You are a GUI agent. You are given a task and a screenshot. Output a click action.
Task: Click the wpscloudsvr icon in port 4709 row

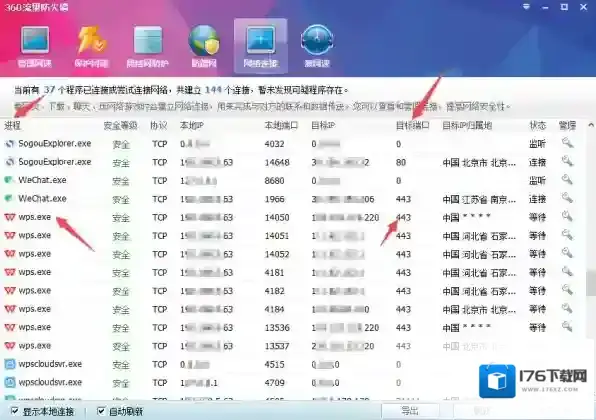(x=10, y=382)
